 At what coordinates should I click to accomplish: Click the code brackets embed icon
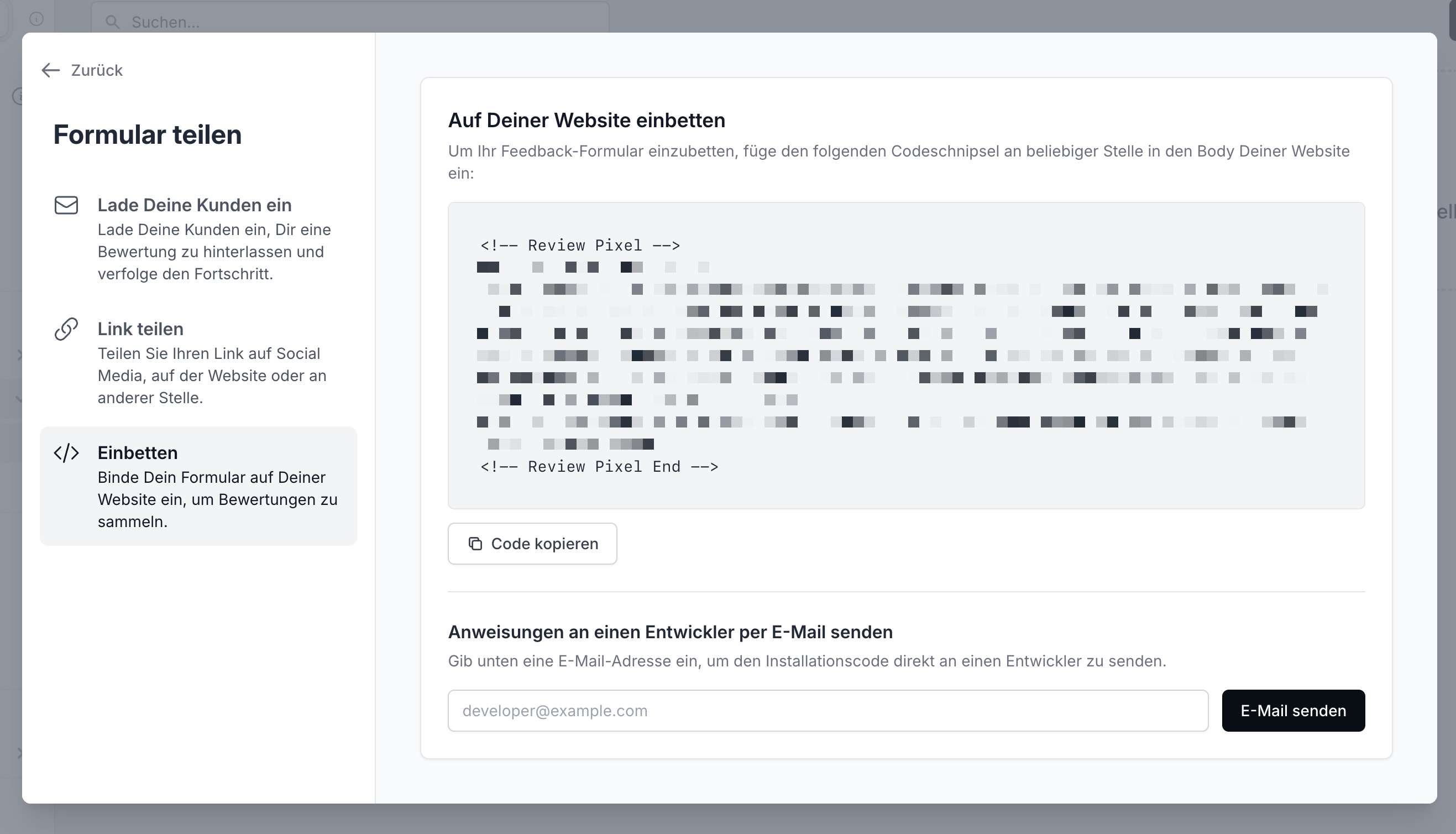66,452
